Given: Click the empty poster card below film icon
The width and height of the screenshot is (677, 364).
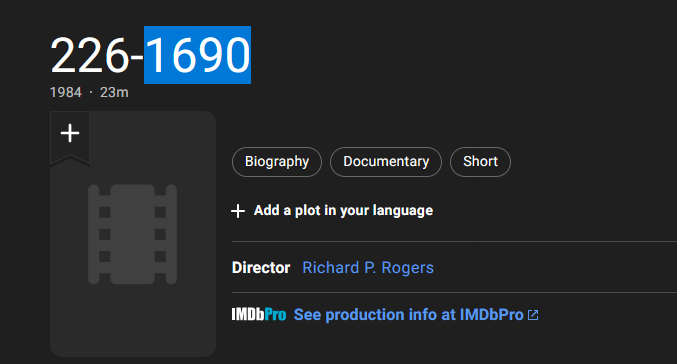Looking at the screenshot, I should pos(133,322).
